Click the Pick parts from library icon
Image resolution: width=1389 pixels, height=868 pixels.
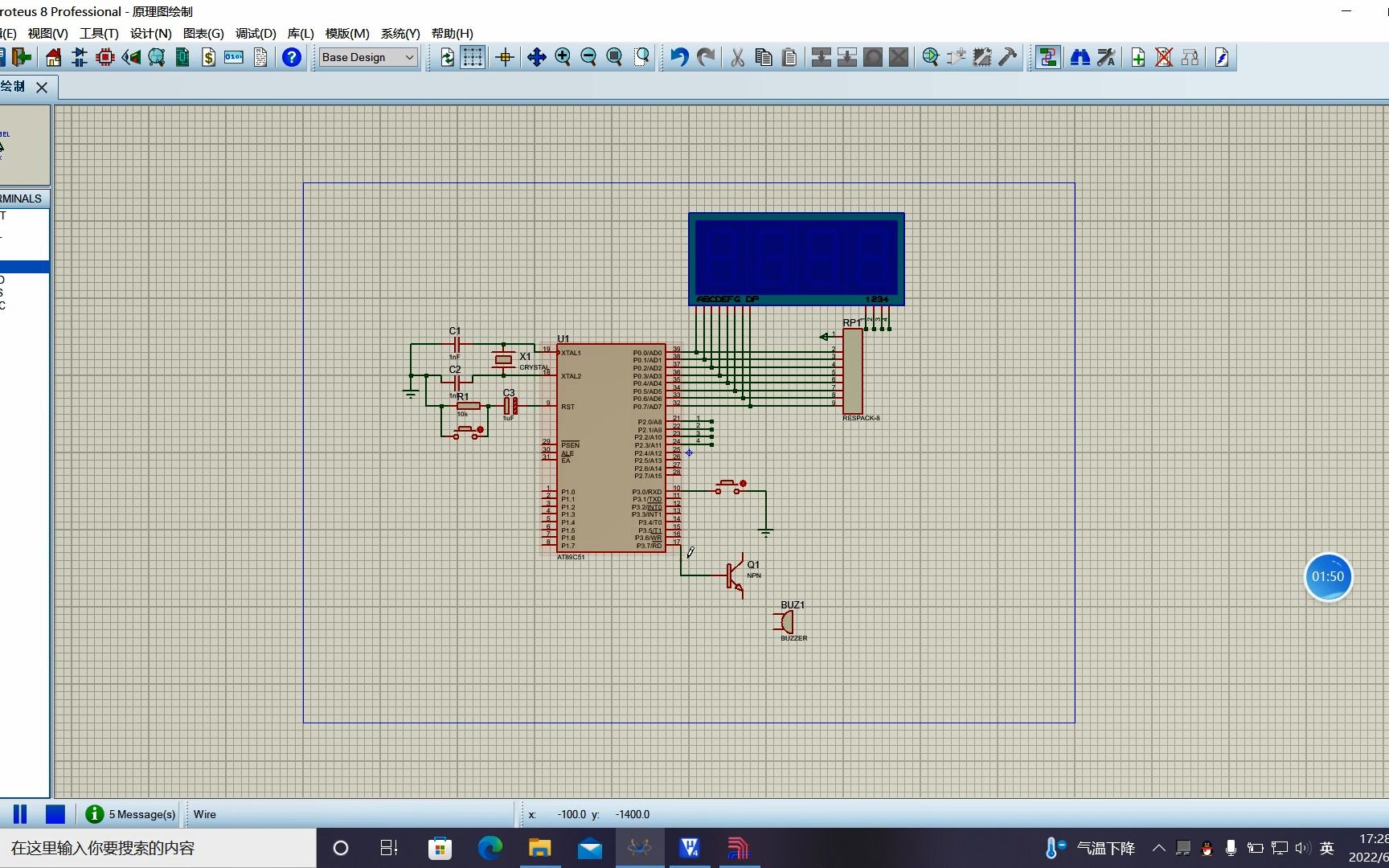(930, 57)
